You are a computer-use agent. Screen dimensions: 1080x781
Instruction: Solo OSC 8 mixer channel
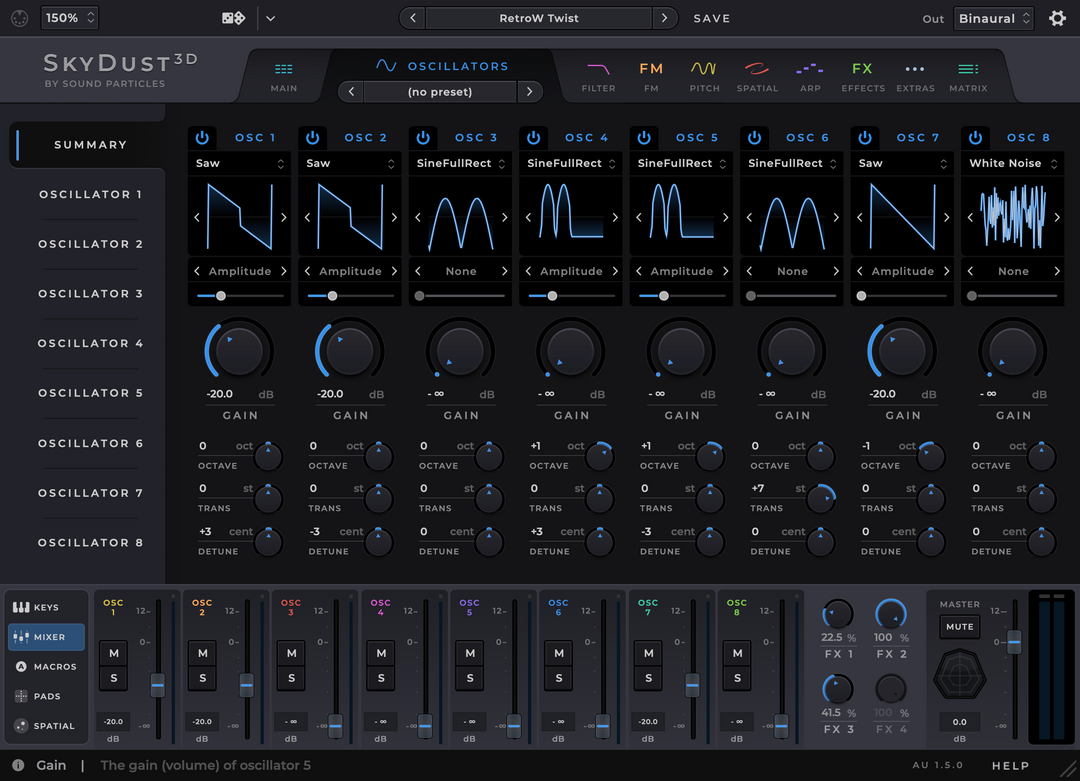click(737, 678)
